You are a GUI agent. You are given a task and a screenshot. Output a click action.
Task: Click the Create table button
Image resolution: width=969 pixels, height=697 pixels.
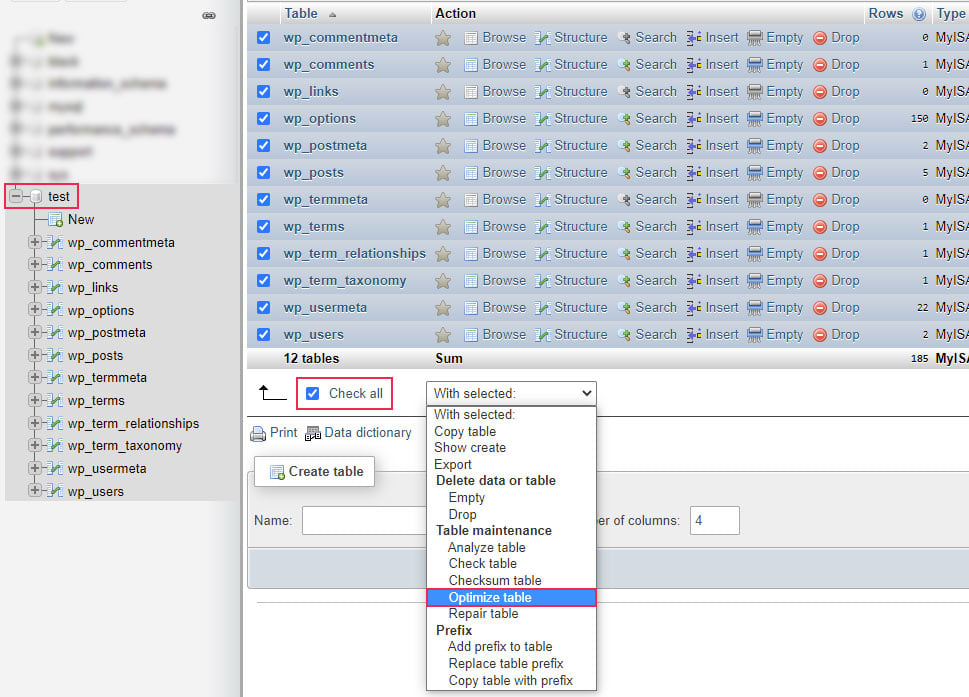click(315, 471)
